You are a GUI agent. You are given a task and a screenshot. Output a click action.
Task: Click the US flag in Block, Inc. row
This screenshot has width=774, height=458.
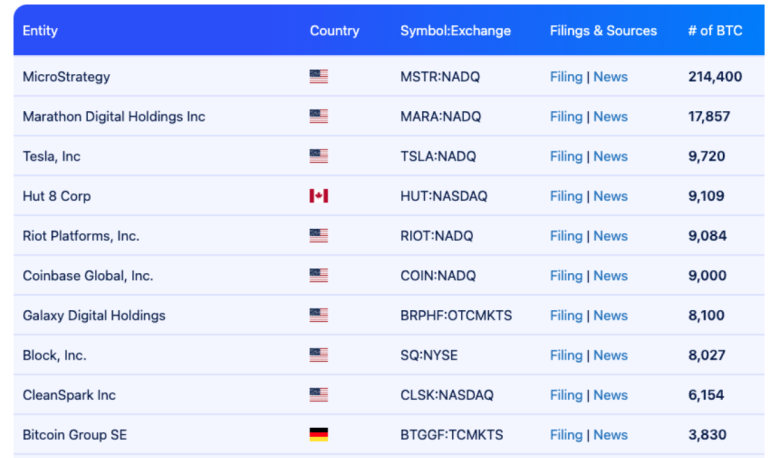point(318,355)
